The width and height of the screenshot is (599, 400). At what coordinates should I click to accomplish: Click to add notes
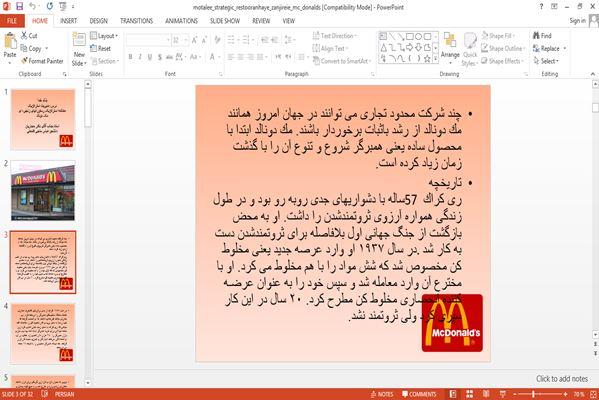(x=562, y=379)
